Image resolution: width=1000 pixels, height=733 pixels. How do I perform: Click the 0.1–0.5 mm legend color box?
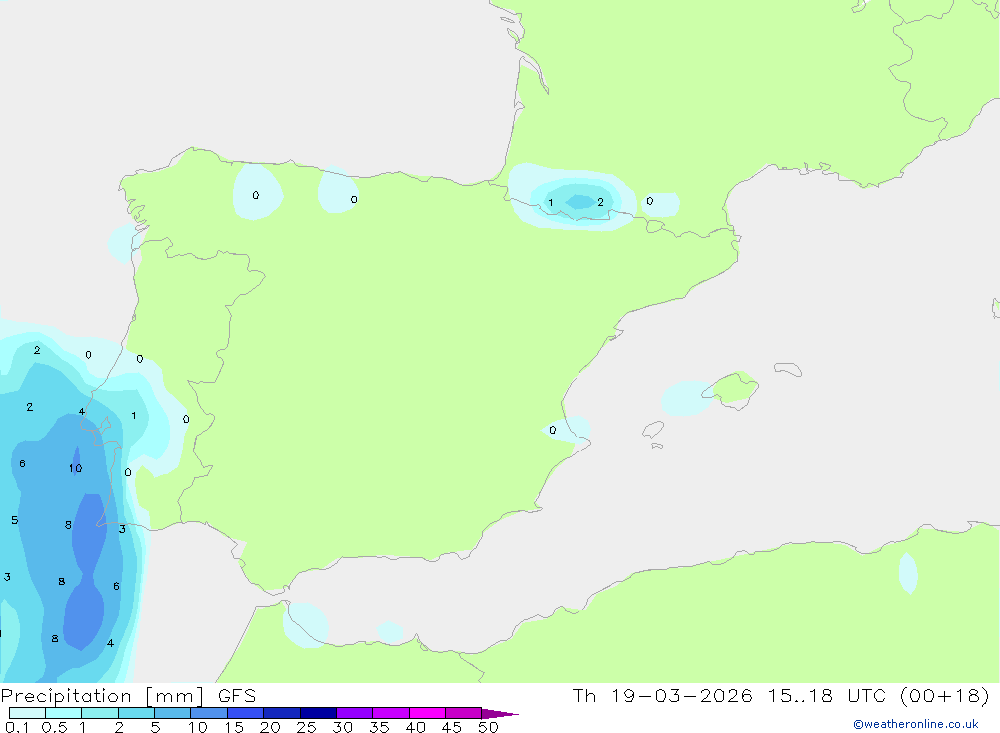pos(27,713)
